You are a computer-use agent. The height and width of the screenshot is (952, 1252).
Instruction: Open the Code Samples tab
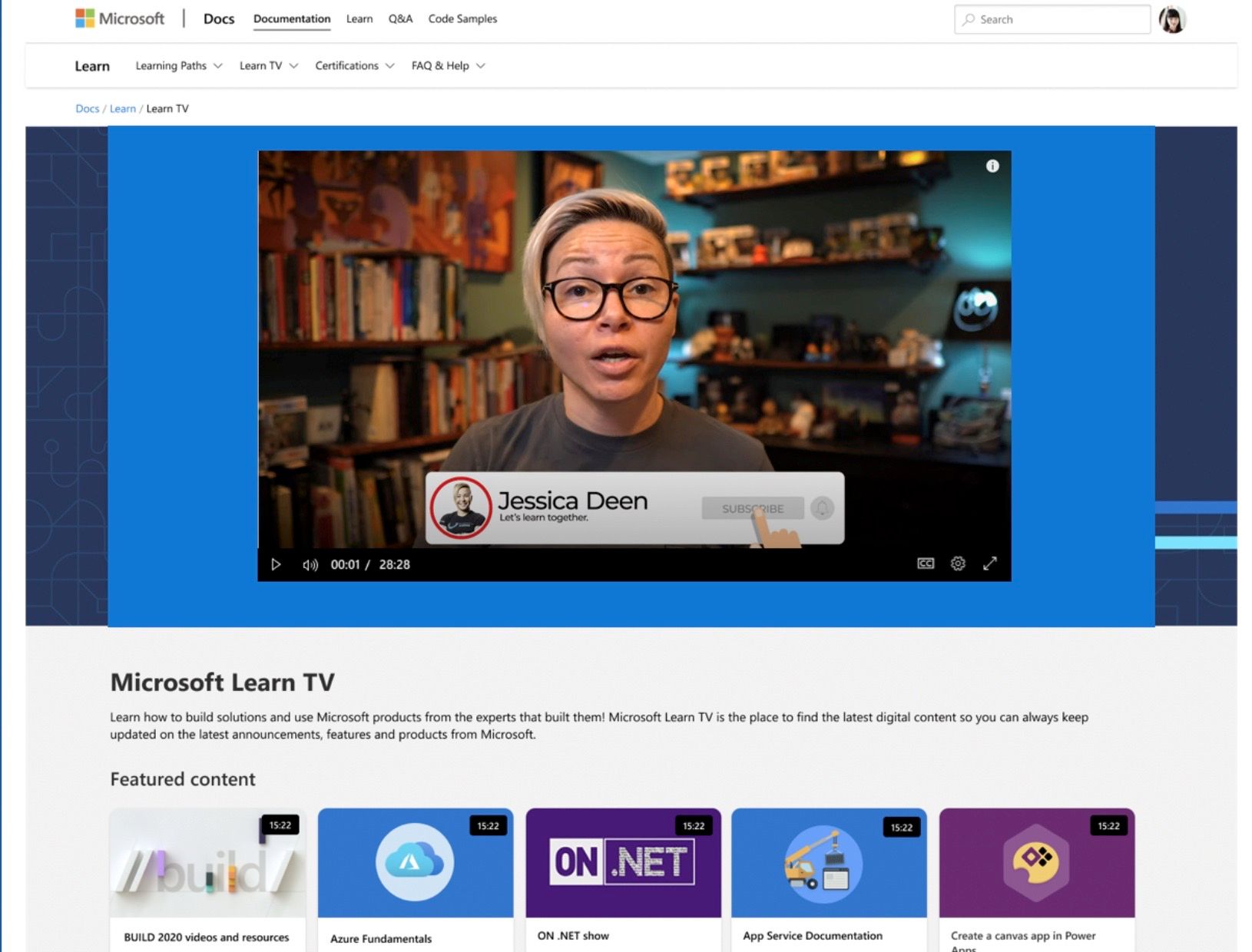point(462,19)
